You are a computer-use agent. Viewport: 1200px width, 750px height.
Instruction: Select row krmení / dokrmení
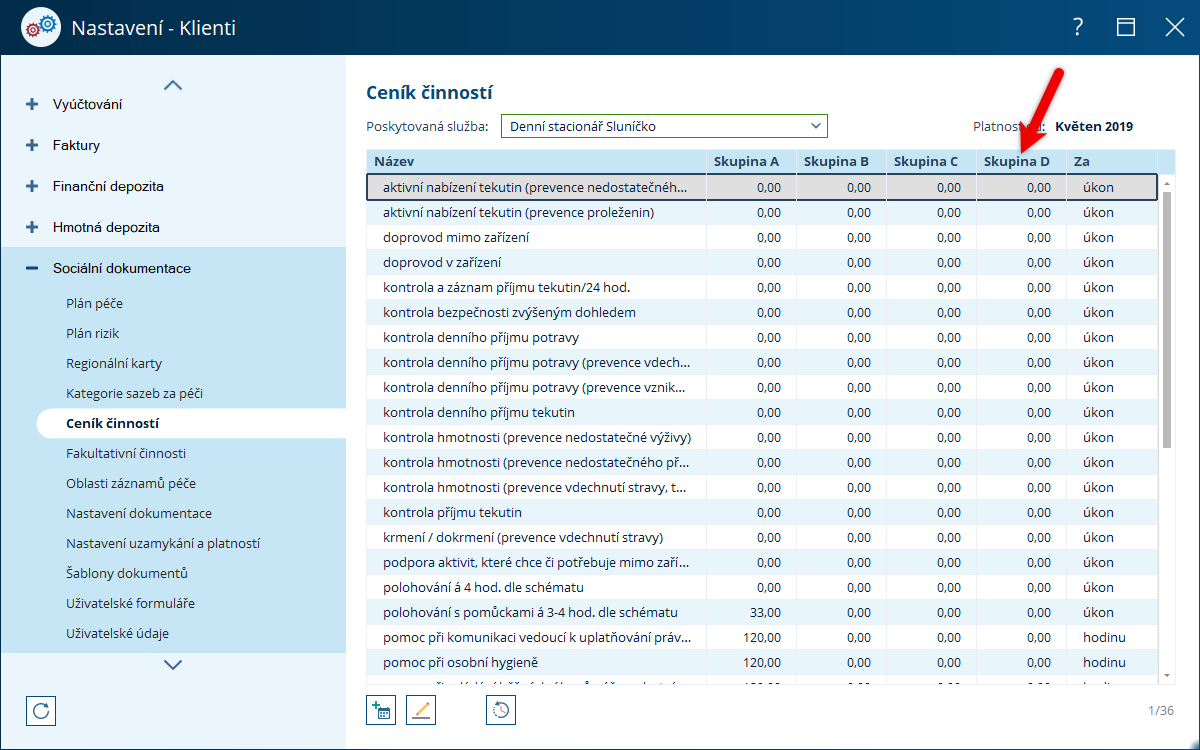click(x=762, y=538)
